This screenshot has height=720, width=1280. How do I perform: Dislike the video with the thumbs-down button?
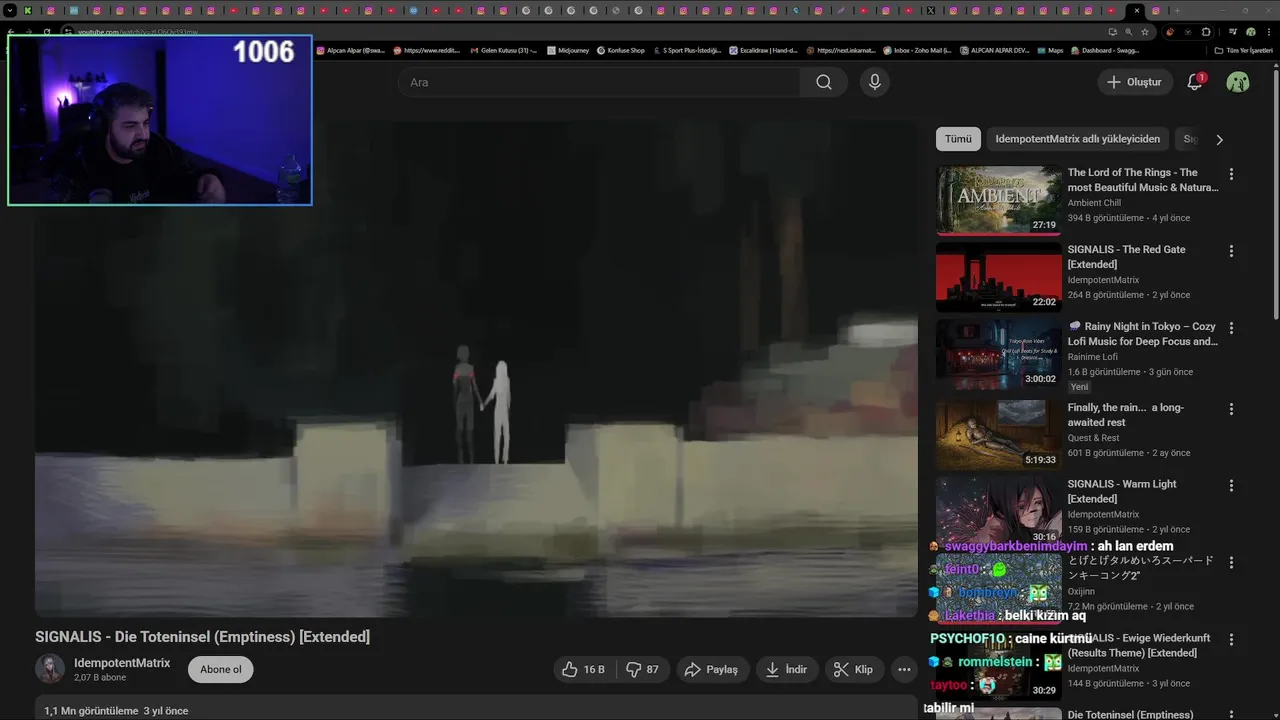click(643, 669)
